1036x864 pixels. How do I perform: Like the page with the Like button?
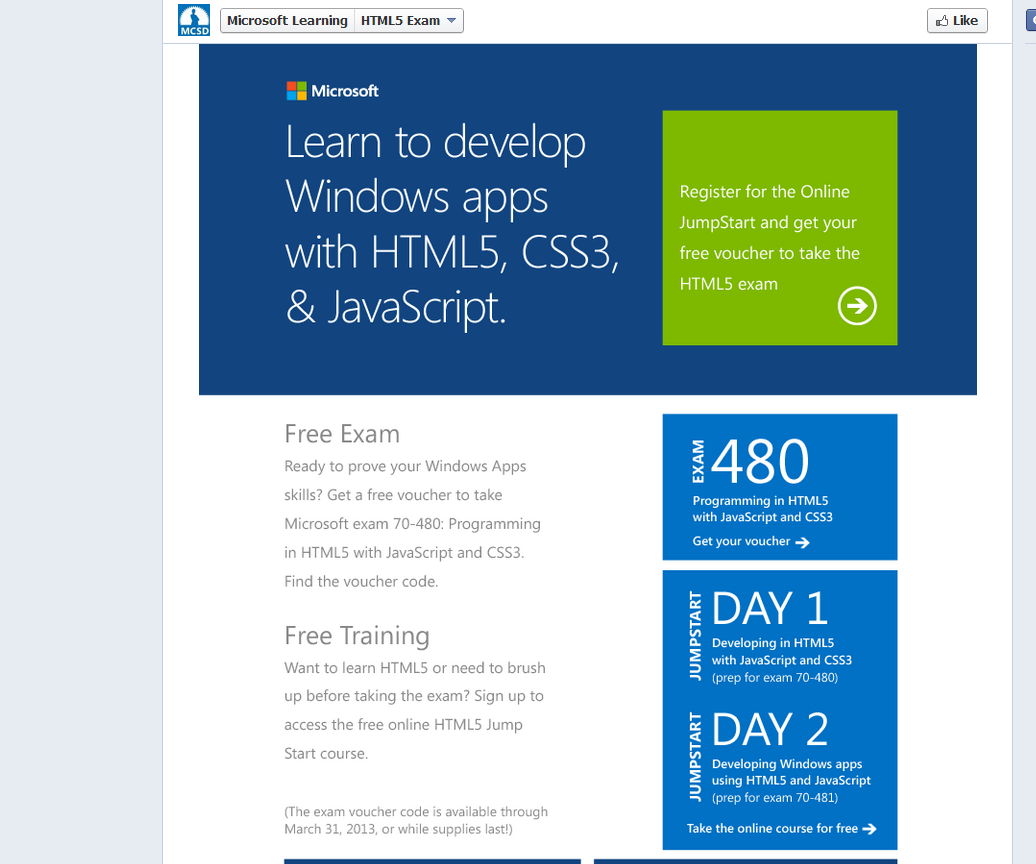(957, 20)
